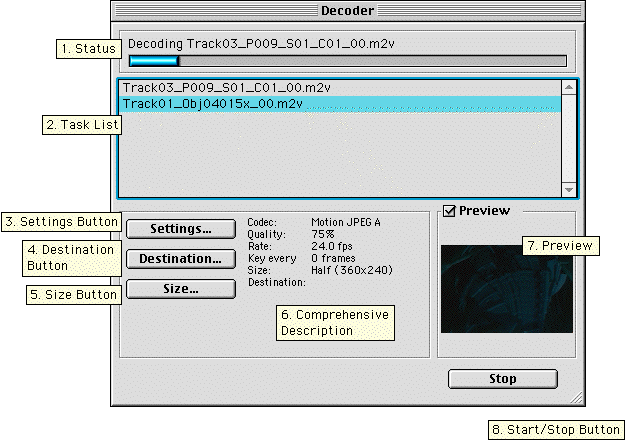Click the task list scroll down arrow
628x442 pixels.
point(569,189)
